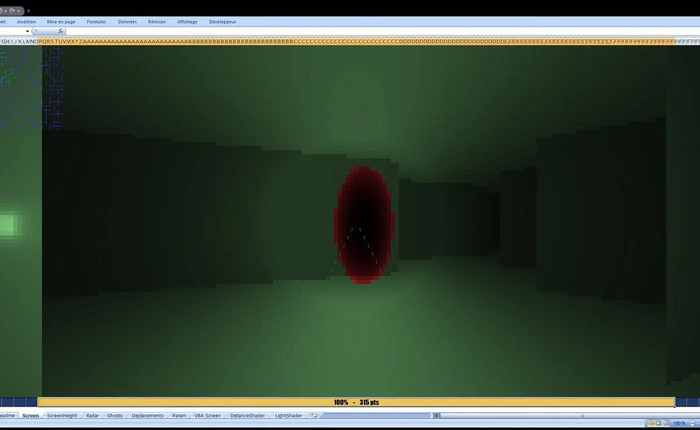Select the Screen sheet tab
Screen dimensions: 700x430
31,415
